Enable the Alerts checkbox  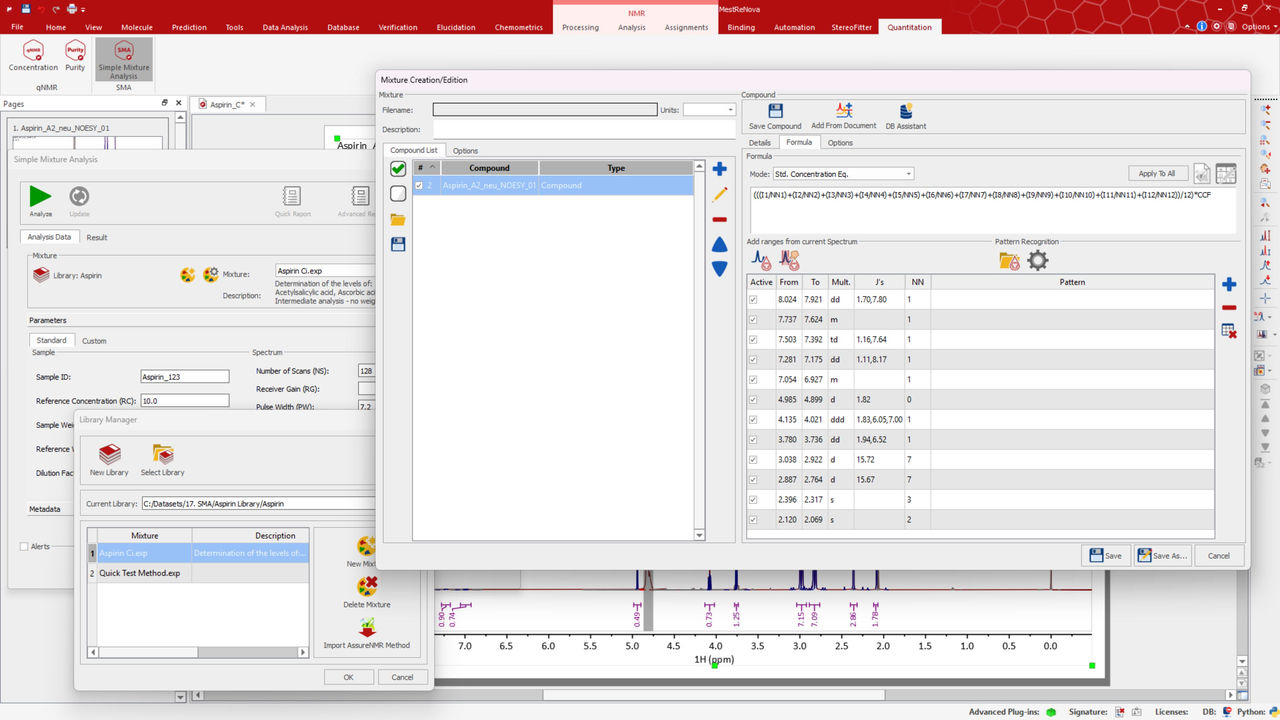(x=25, y=546)
